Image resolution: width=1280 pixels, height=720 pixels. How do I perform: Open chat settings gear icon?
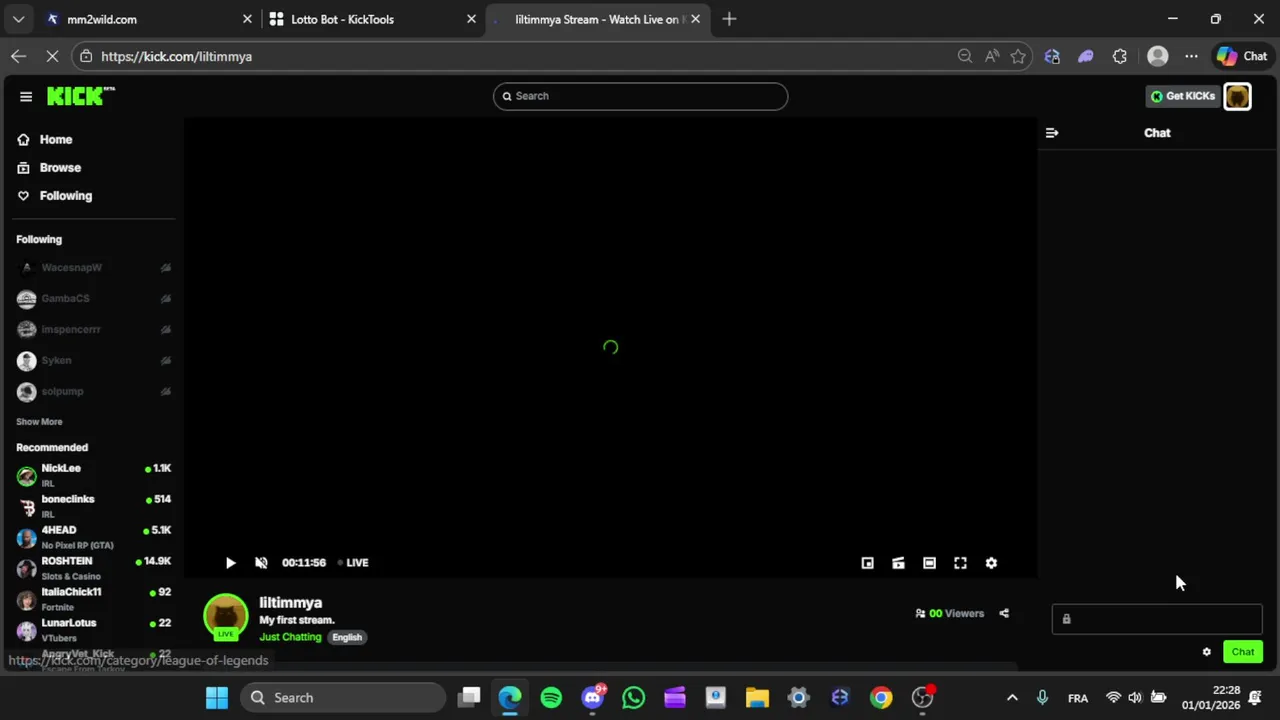click(x=1206, y=652)
